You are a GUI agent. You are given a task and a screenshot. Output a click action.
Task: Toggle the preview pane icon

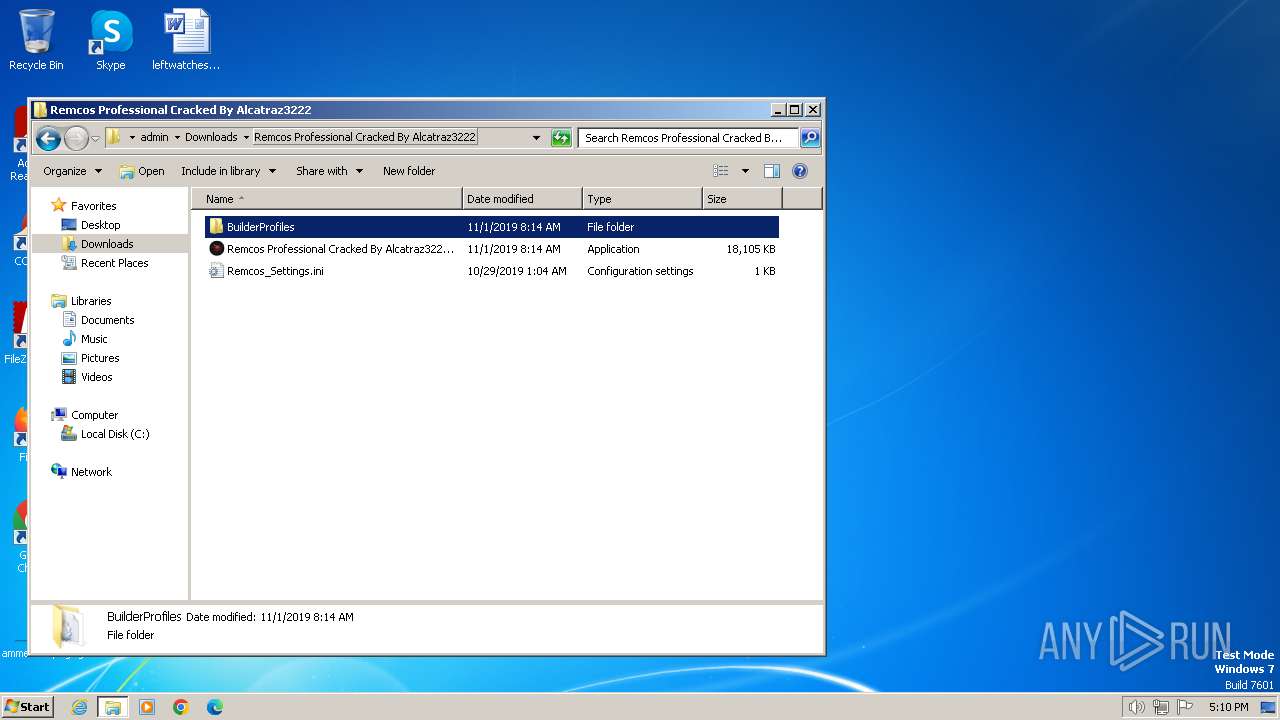click(772, 171)
